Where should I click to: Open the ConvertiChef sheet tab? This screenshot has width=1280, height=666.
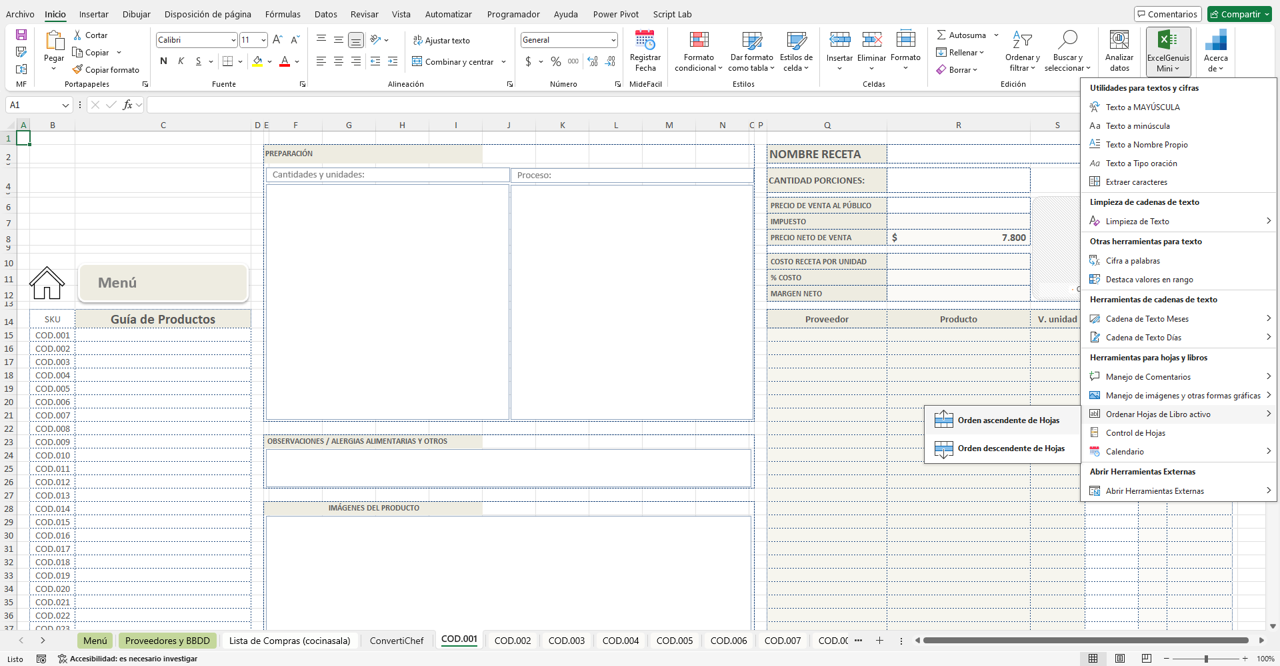tap(396, 641)
